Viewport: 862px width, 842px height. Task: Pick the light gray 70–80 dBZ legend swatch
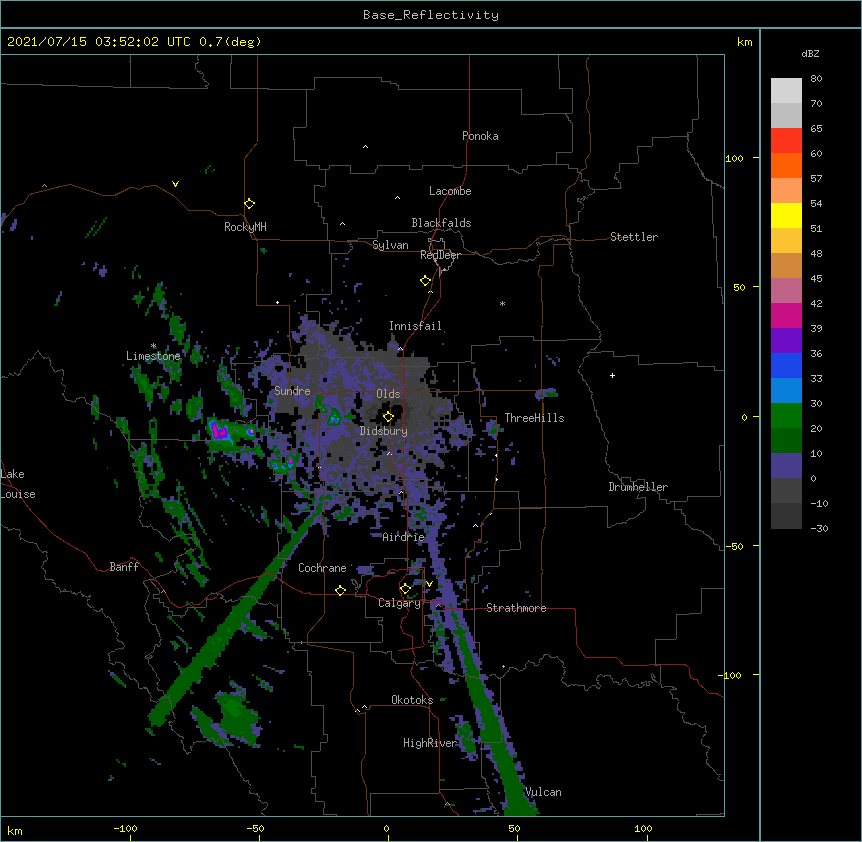[786, 91]
